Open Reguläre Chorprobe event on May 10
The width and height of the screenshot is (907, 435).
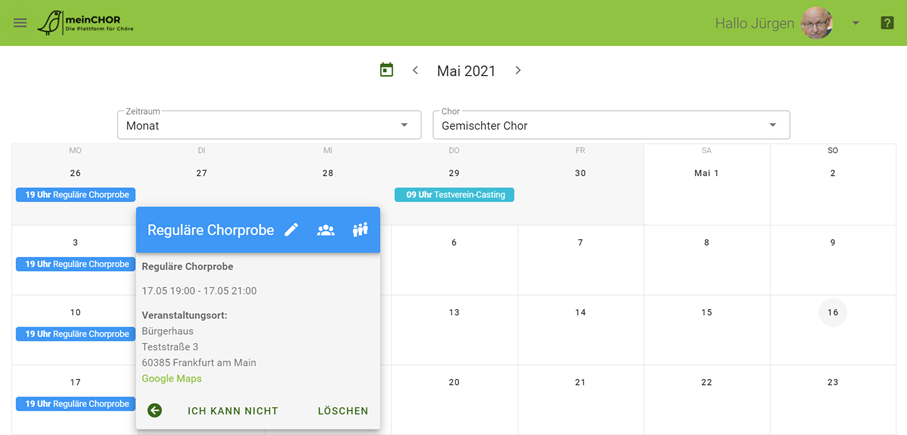click(x=76, y=334)
